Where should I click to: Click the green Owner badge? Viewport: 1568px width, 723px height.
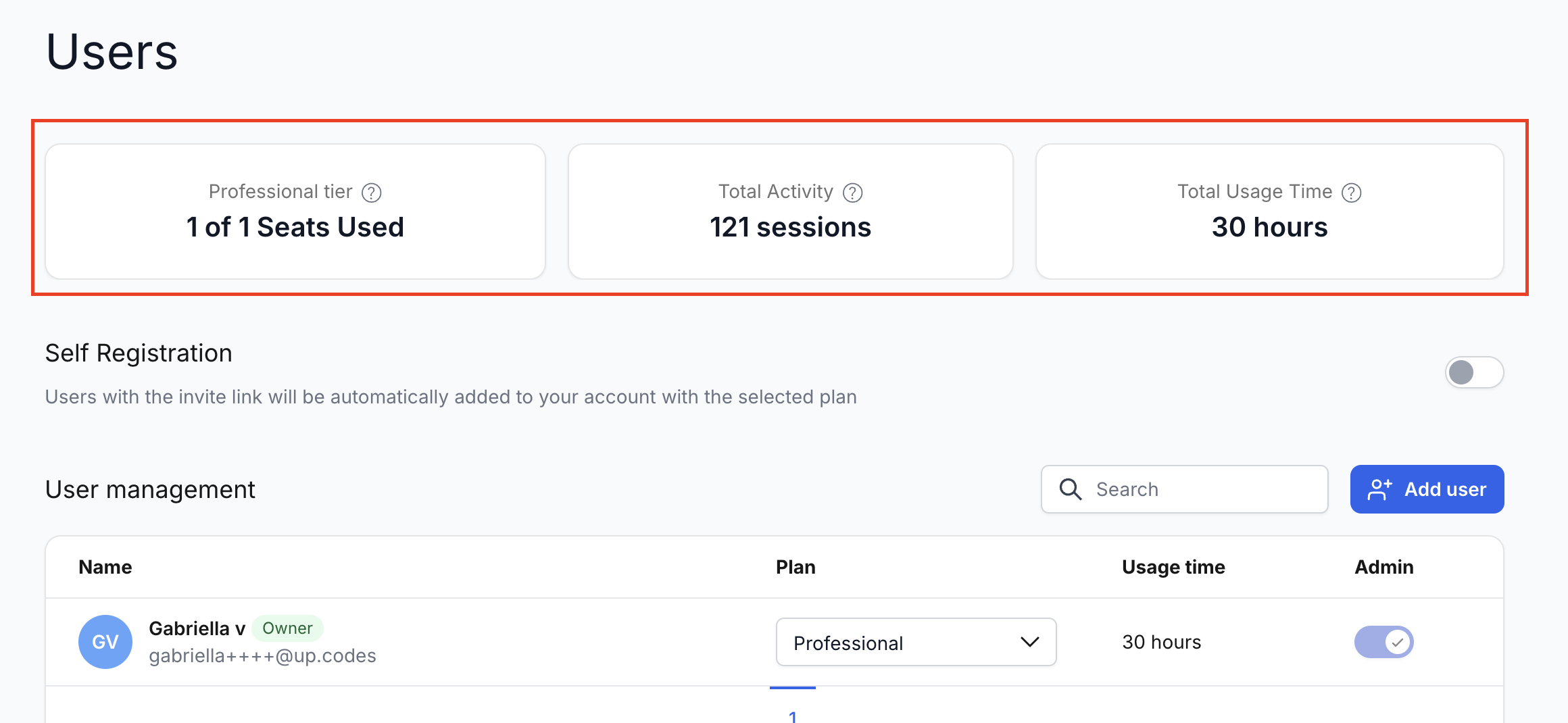pyautogui.click(x=287, y=628)
